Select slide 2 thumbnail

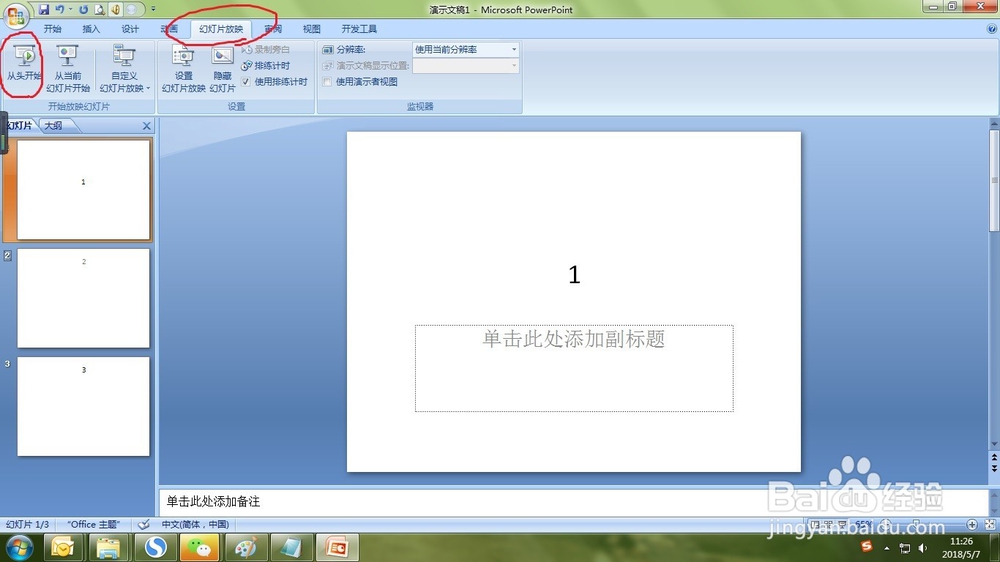(84, 298)
